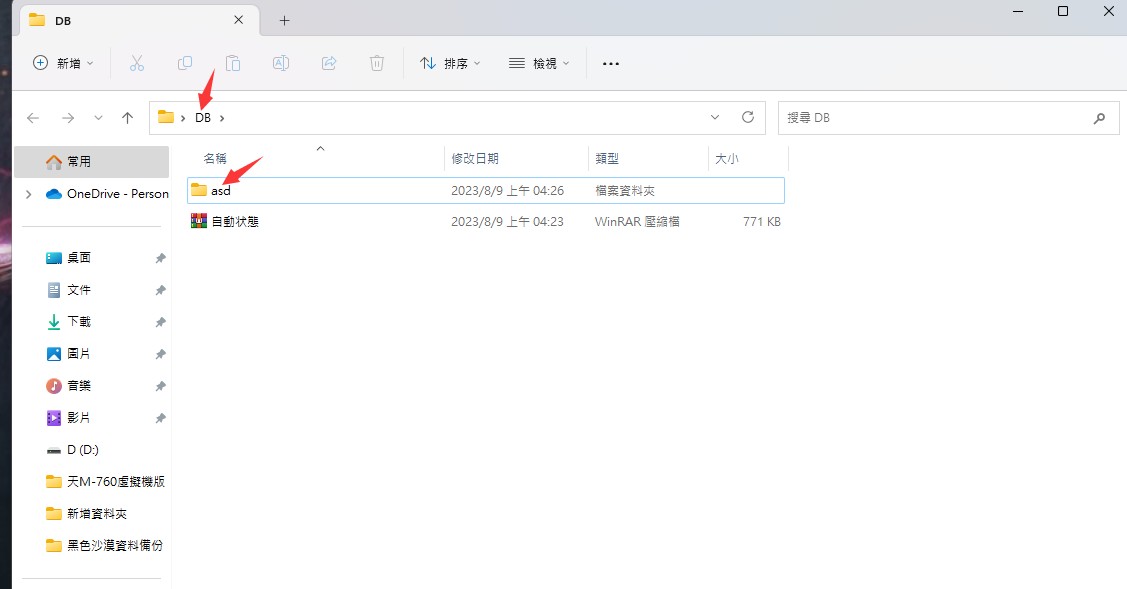
Task: Click the pin icon next to 影片
Action: (x=160, y=419)
